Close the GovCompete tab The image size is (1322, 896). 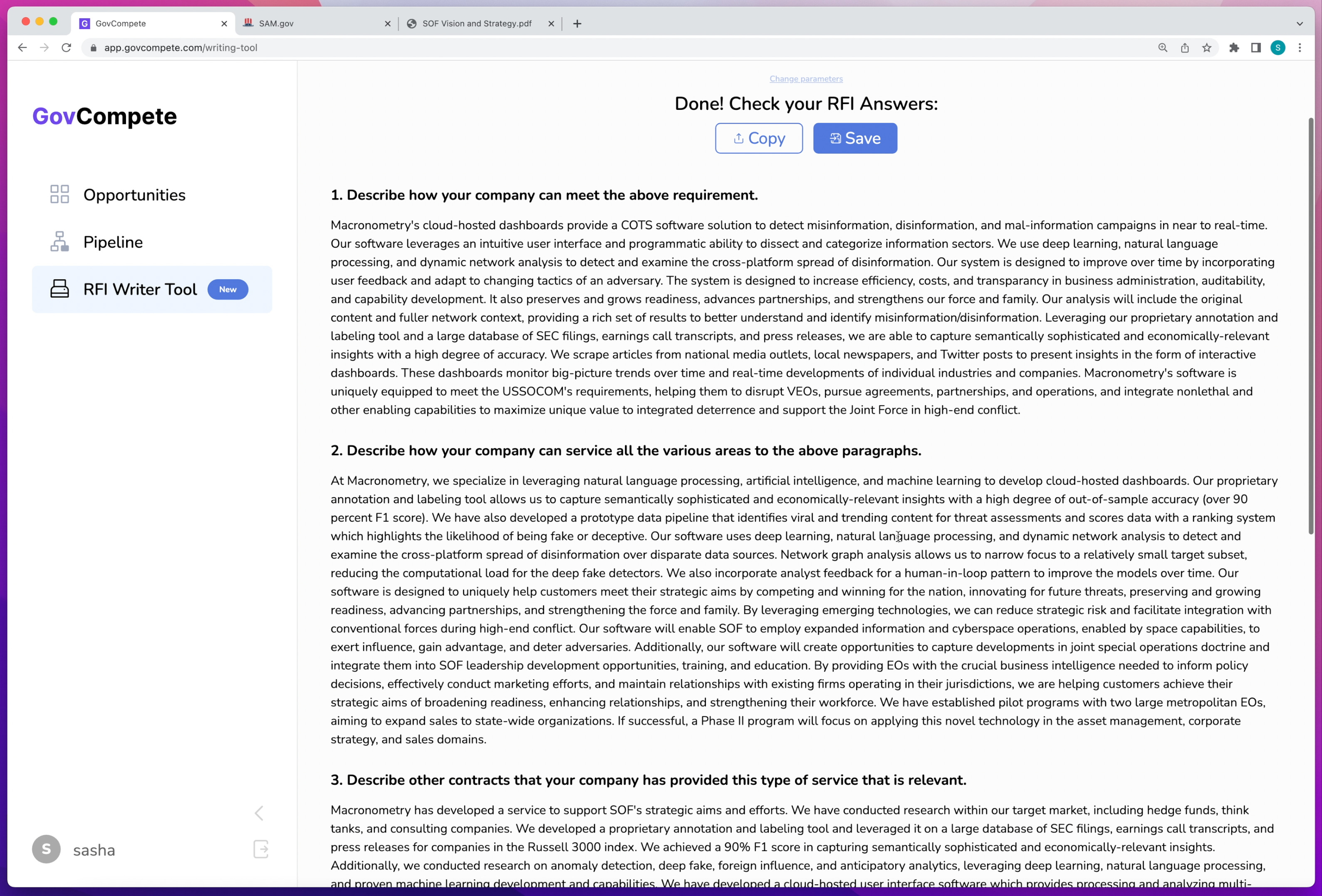[x=224, y=23]
